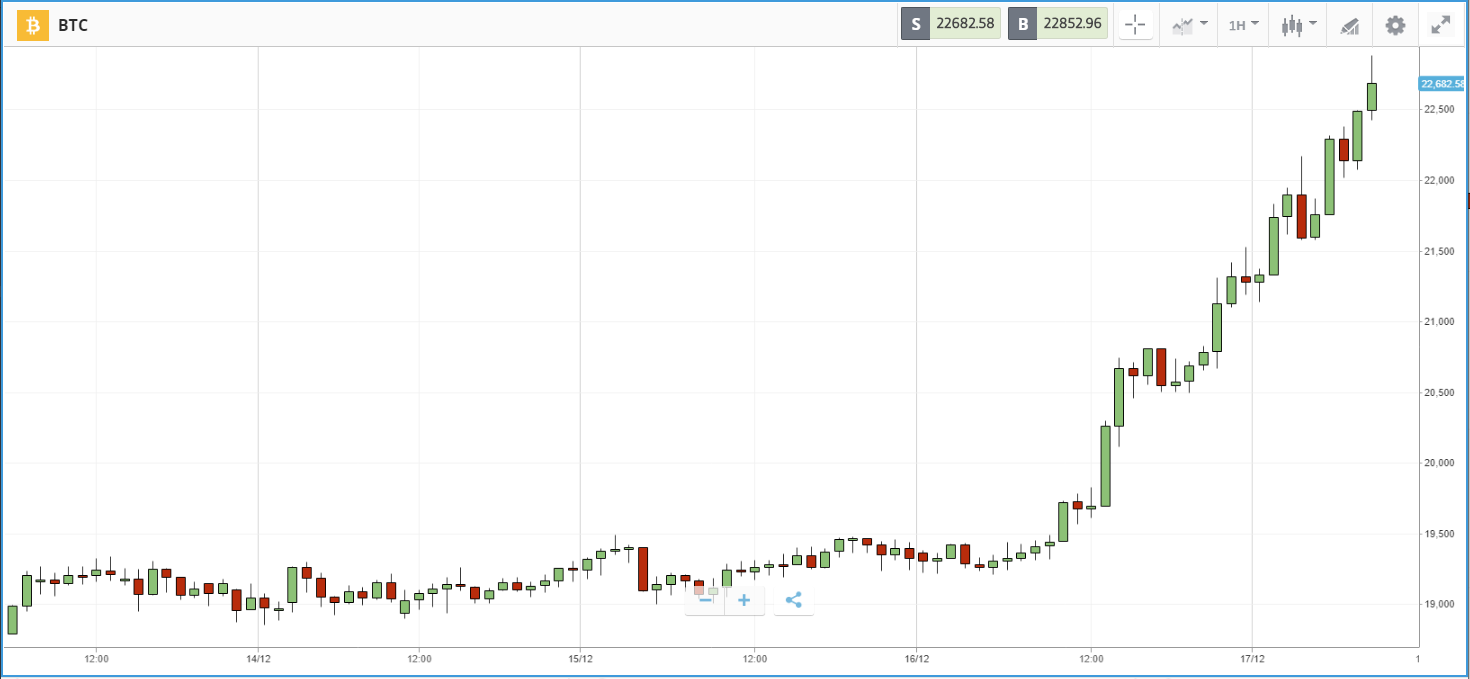
Task: Click the 21,500 price axis label
Action: (x=1439, y=251)
